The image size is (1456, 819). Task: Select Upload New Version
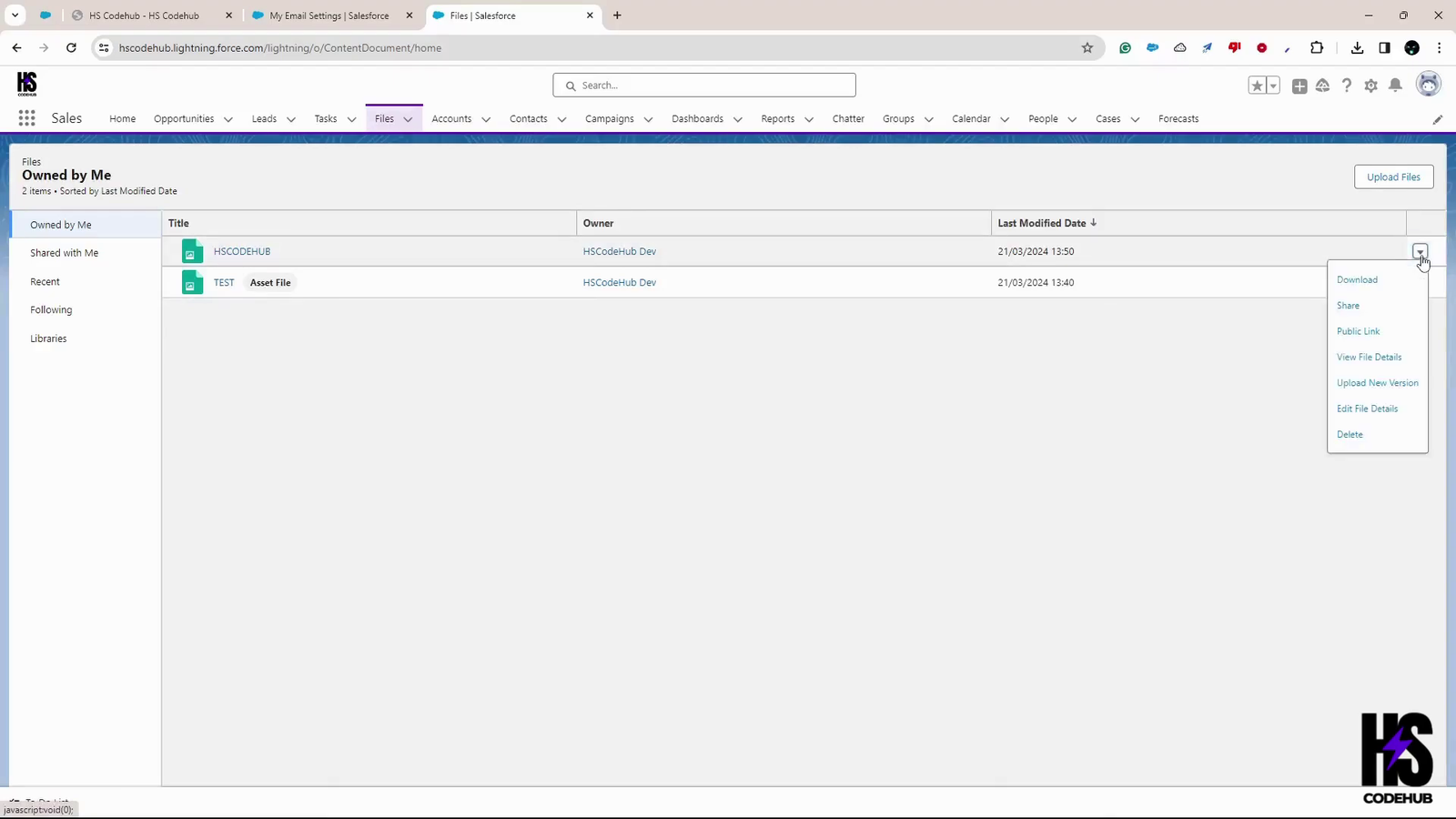coord(1377,383)
